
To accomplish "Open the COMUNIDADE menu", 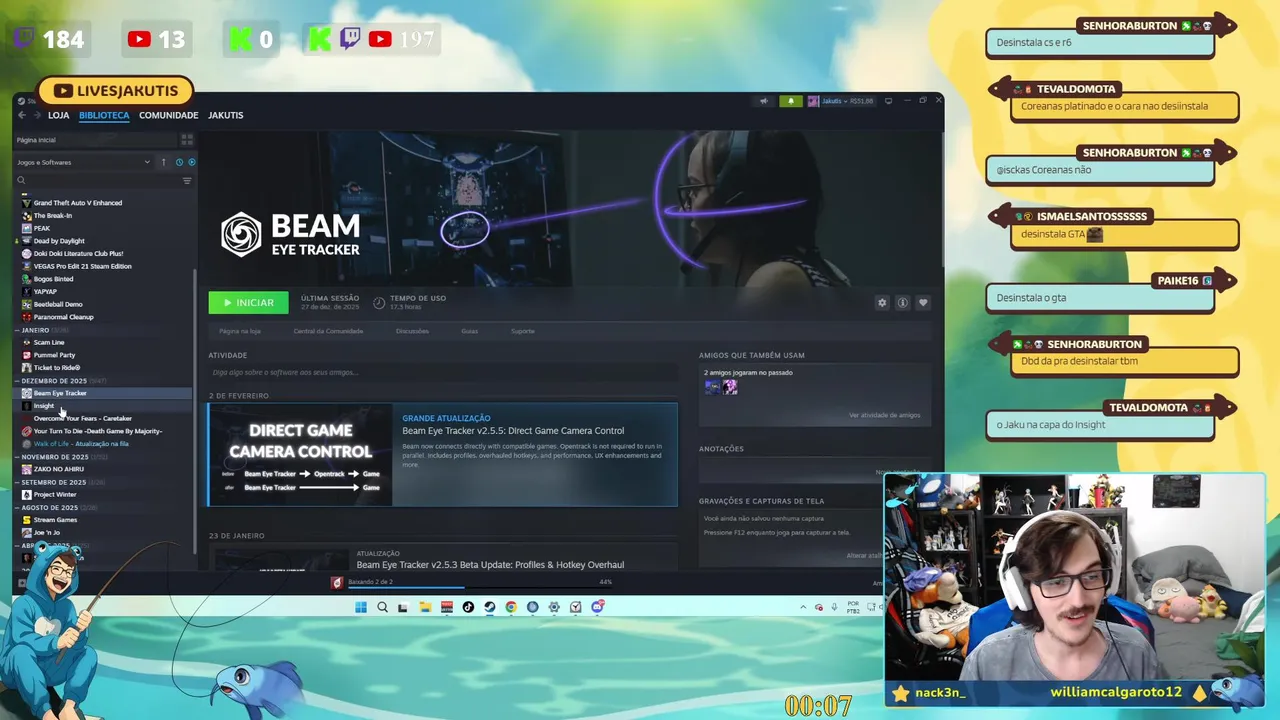I will tap(169, 115).
